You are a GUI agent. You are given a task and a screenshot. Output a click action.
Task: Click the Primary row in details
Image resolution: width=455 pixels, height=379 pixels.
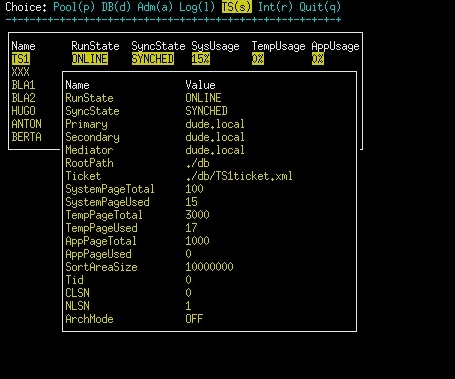pos(155,124)
